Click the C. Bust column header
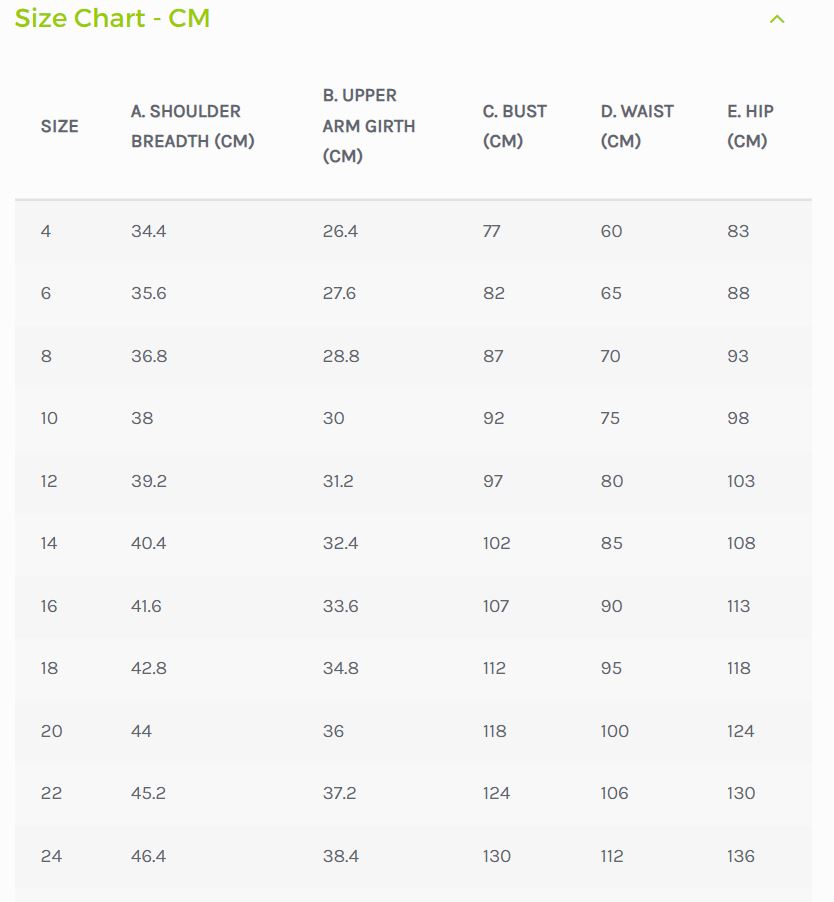This screenshot has height=902, width=834. coord(515,126)
